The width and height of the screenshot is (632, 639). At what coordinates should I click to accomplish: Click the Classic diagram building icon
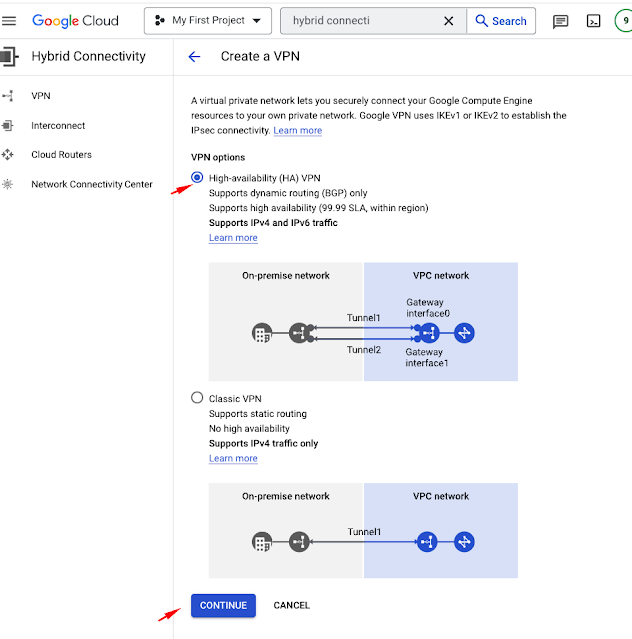click(262, 542)
